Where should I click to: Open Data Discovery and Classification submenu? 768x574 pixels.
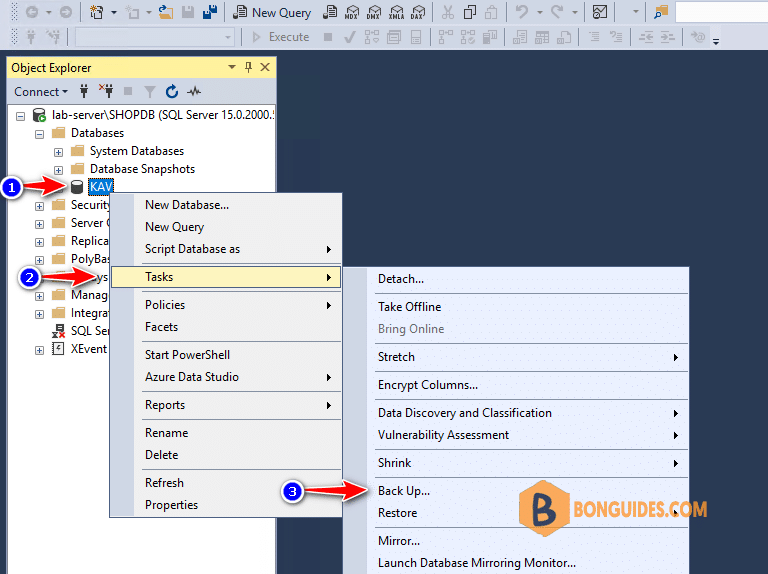click(516, 413)
